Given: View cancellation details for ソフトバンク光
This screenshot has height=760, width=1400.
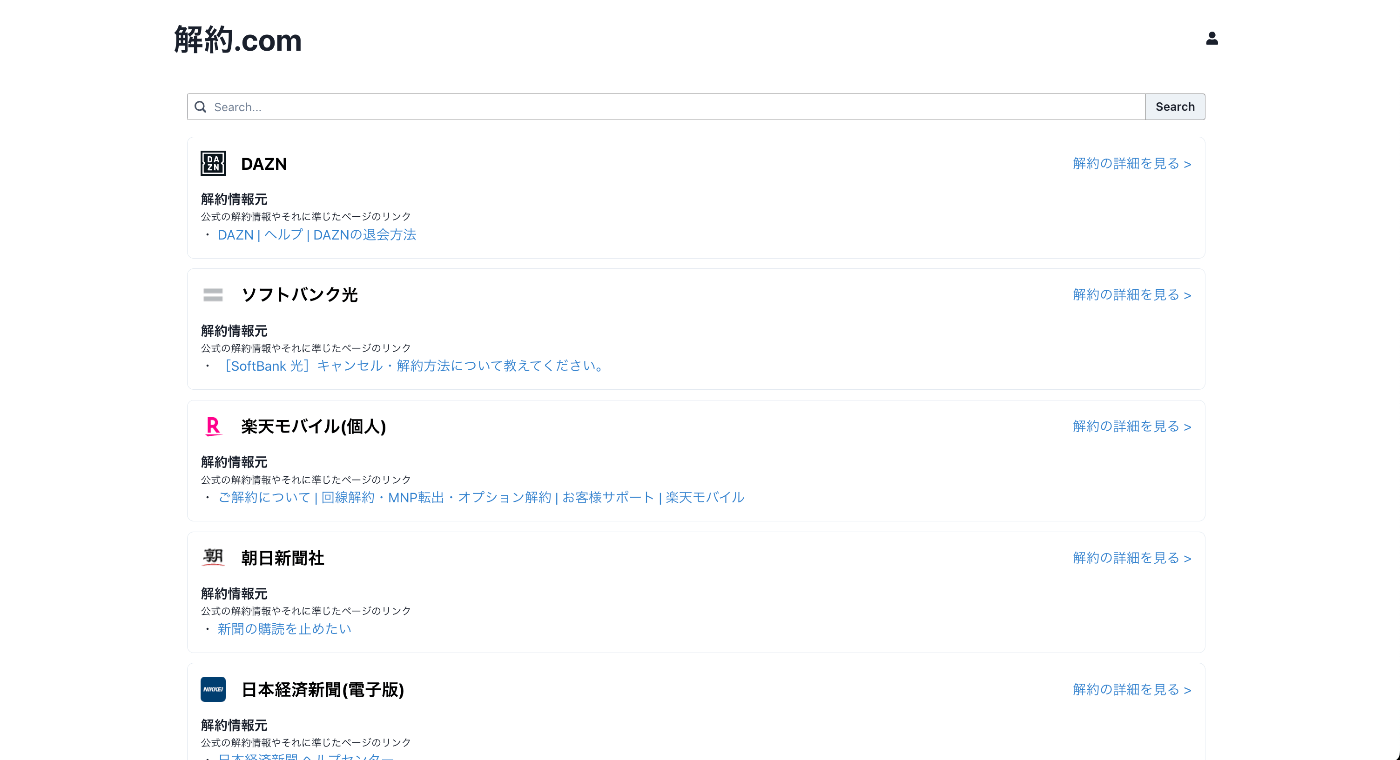Looking at the screenshot, I should 1132,295.
